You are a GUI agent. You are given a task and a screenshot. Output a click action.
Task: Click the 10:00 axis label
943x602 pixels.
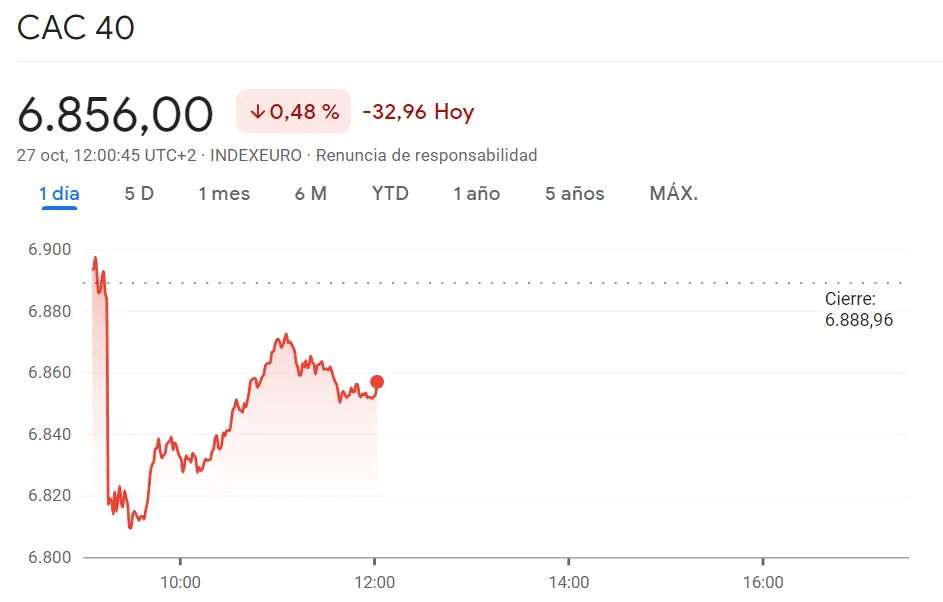tap(181, 580)
